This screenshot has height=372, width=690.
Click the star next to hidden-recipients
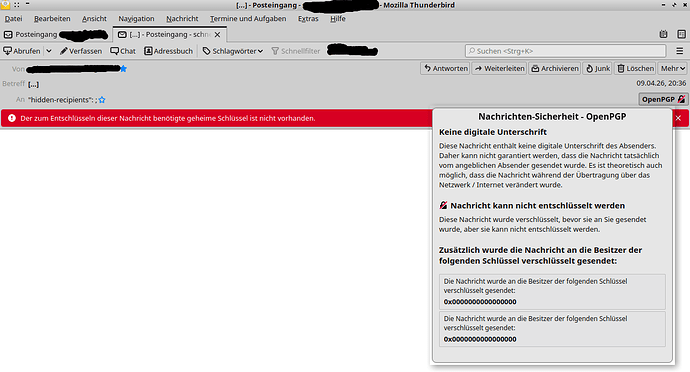coord(102,100)
